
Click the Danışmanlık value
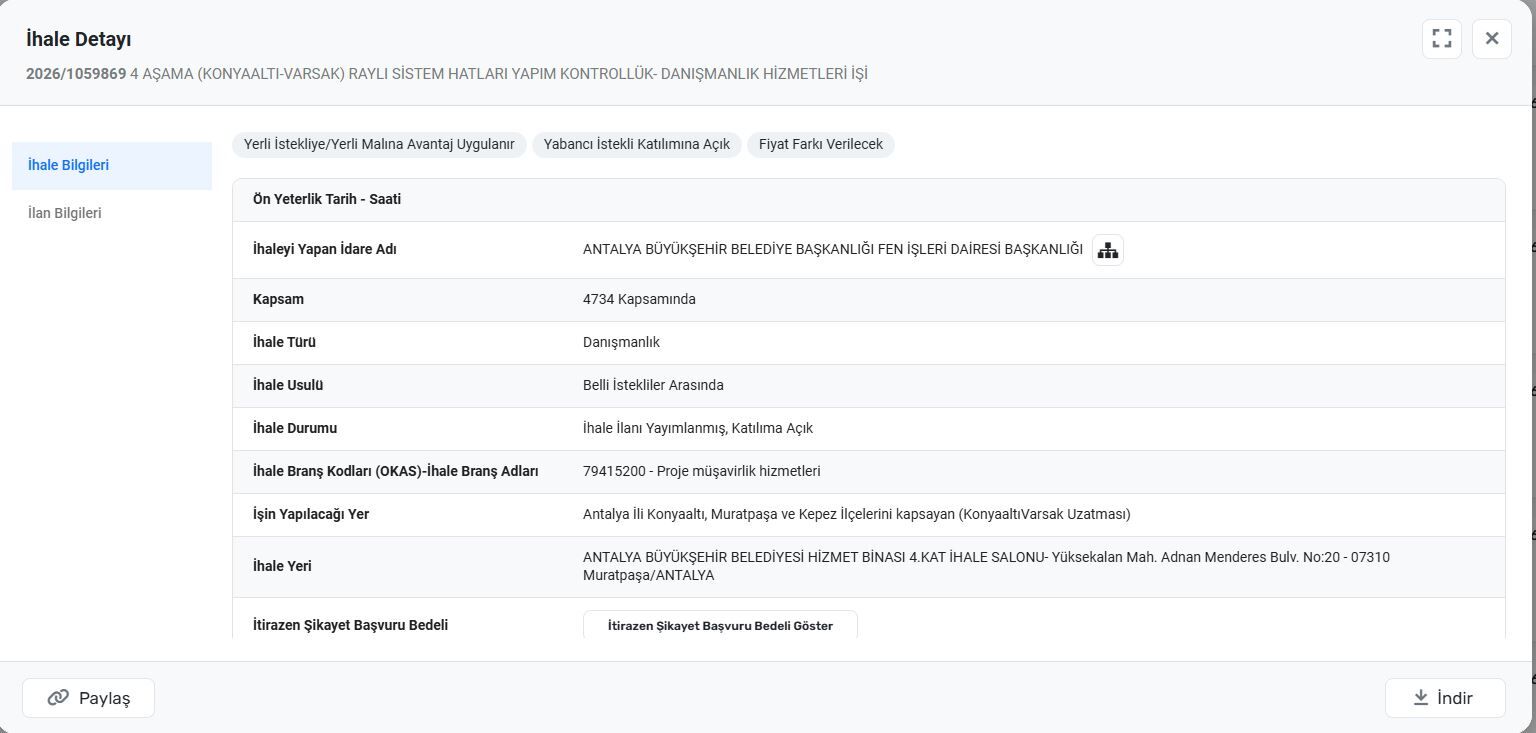pyautogui.click(x=621, y=342)
